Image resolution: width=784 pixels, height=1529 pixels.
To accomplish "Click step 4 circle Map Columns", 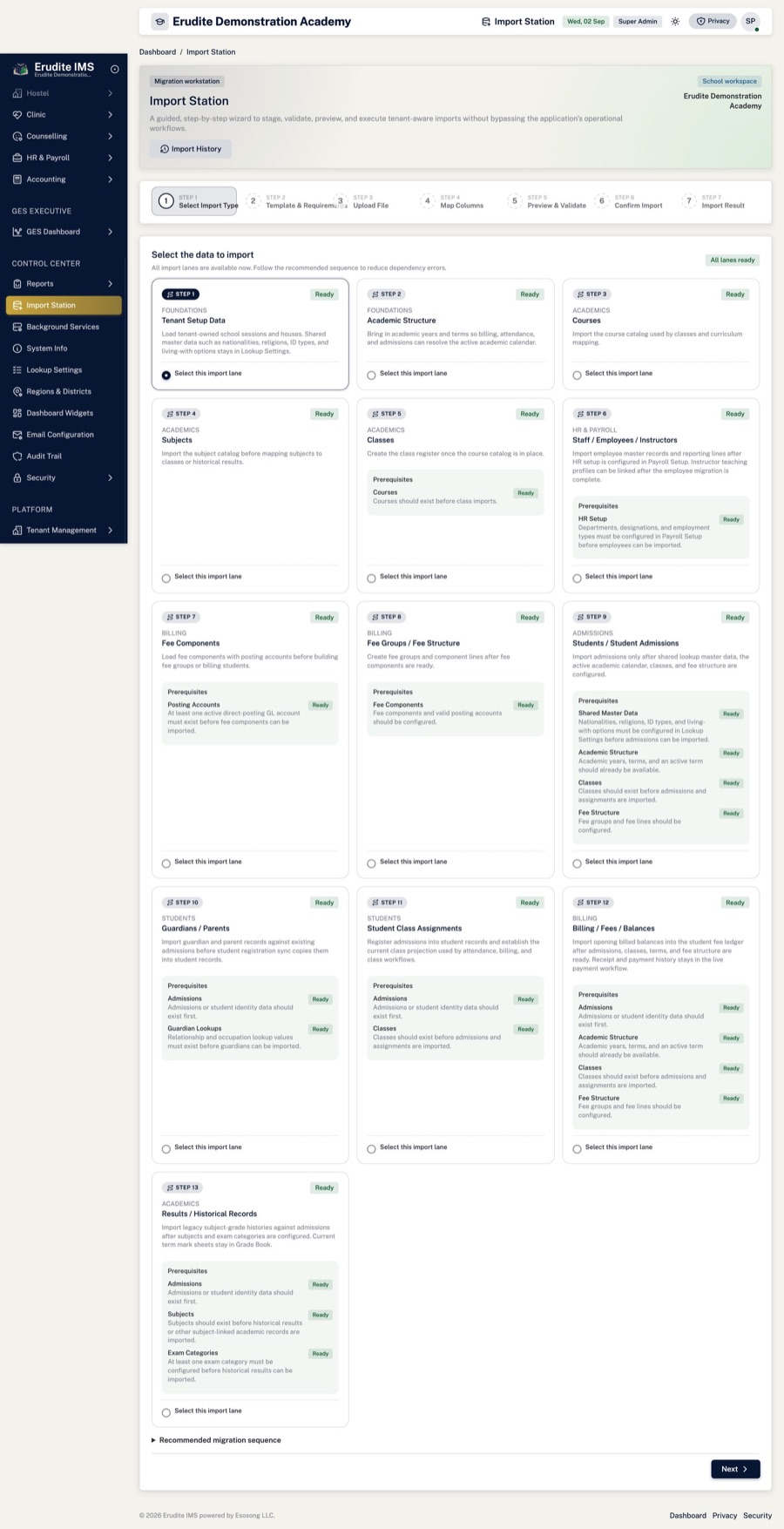I will point(427,201).
